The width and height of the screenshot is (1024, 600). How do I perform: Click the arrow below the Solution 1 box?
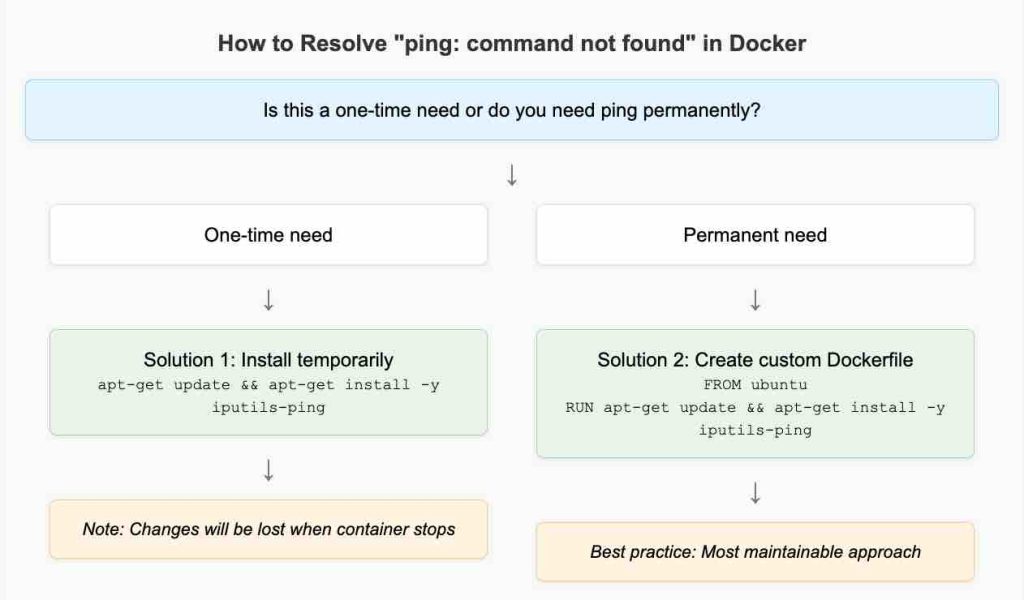click(x=268, y=470)
